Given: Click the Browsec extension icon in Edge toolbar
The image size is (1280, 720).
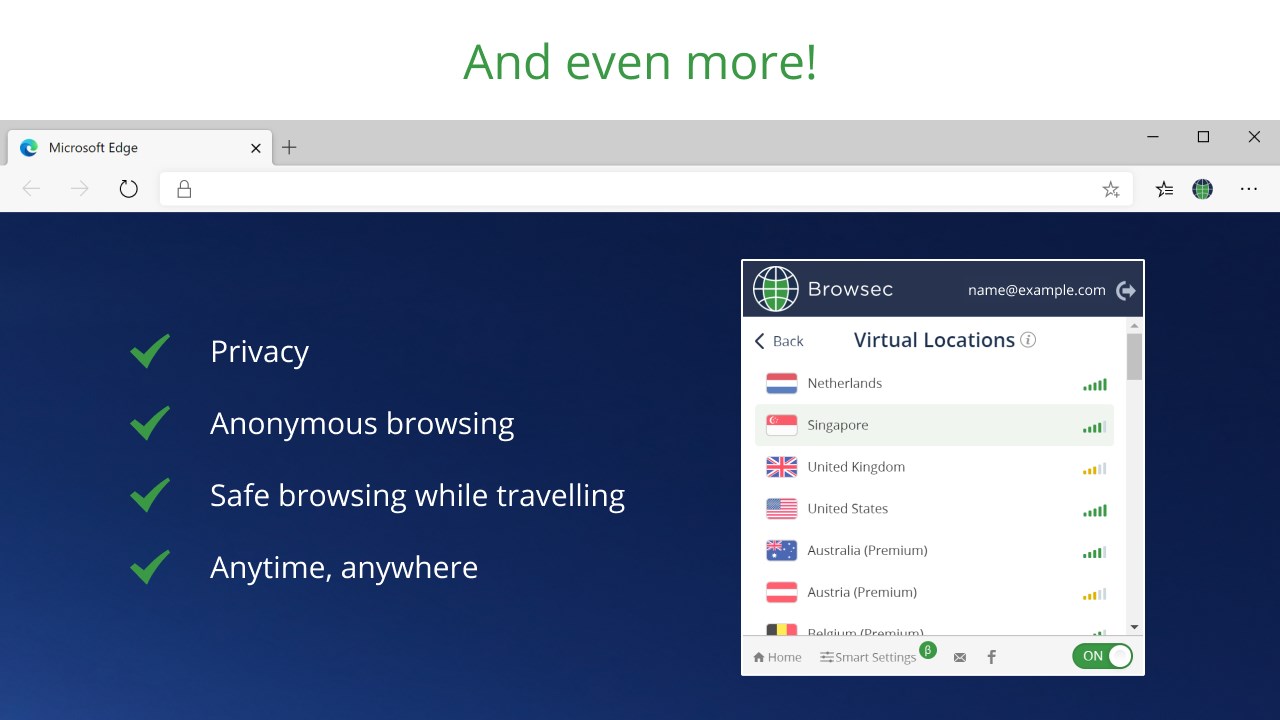Looking at the screenshot, I should pyautogui.click(x=1202, y=189).
